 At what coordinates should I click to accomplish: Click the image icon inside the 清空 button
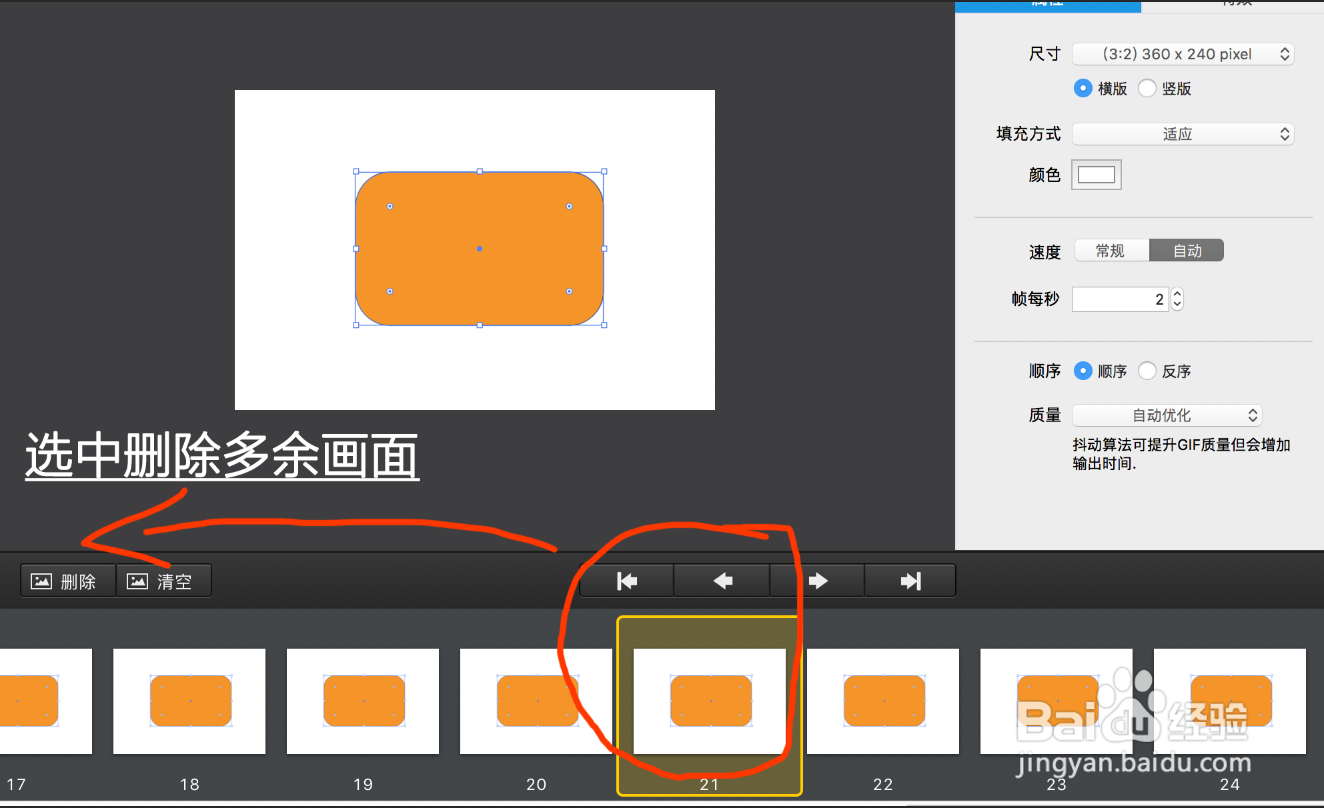(135, 580)
